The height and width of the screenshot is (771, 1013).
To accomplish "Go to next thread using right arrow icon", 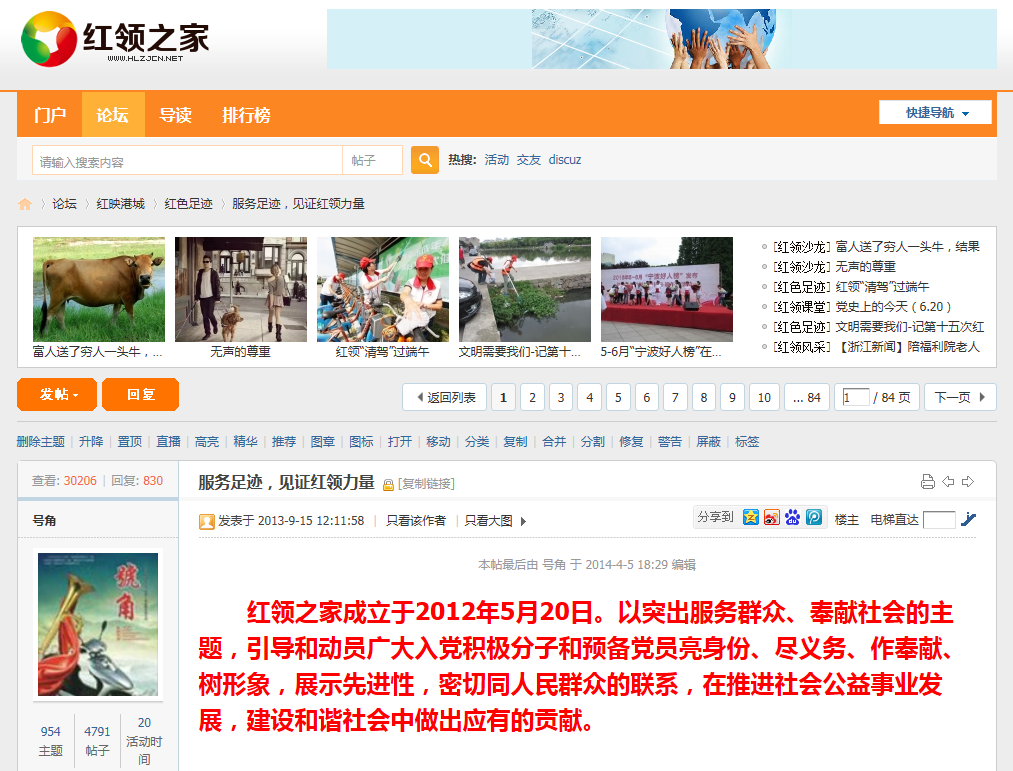I will [x=968, y=482].
